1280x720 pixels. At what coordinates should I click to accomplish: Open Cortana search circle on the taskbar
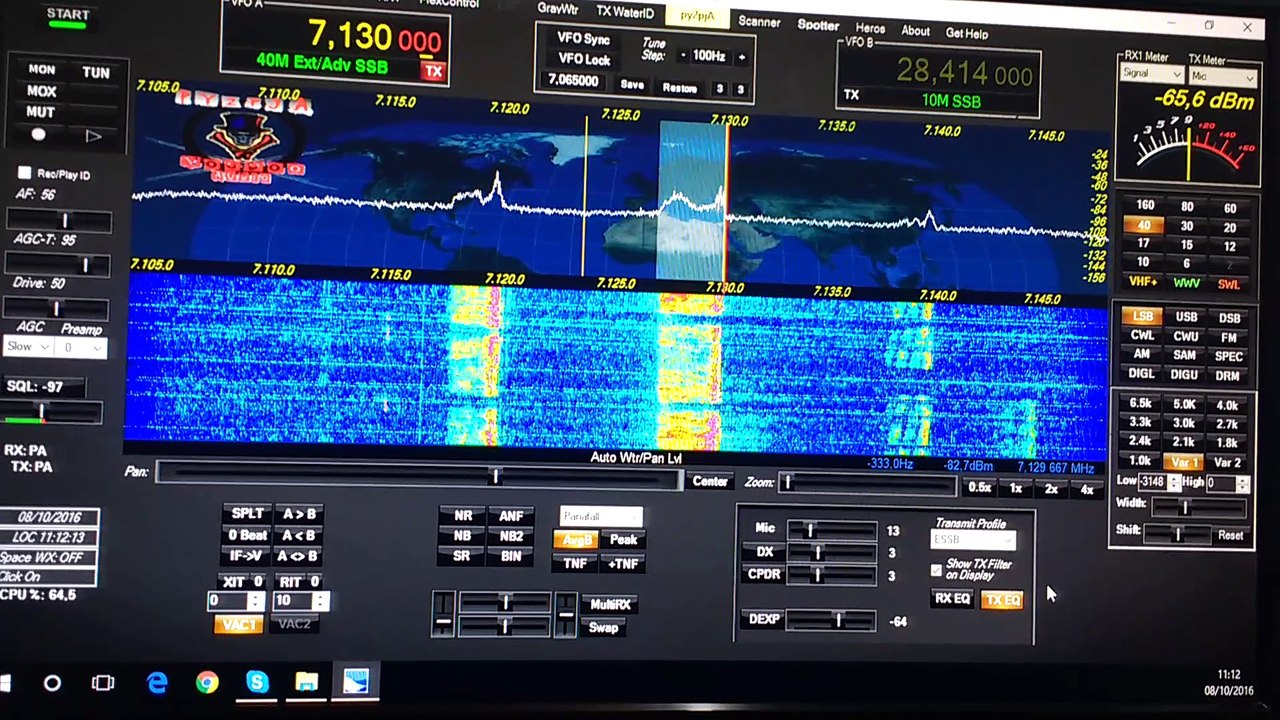click(x=52, y=683)
